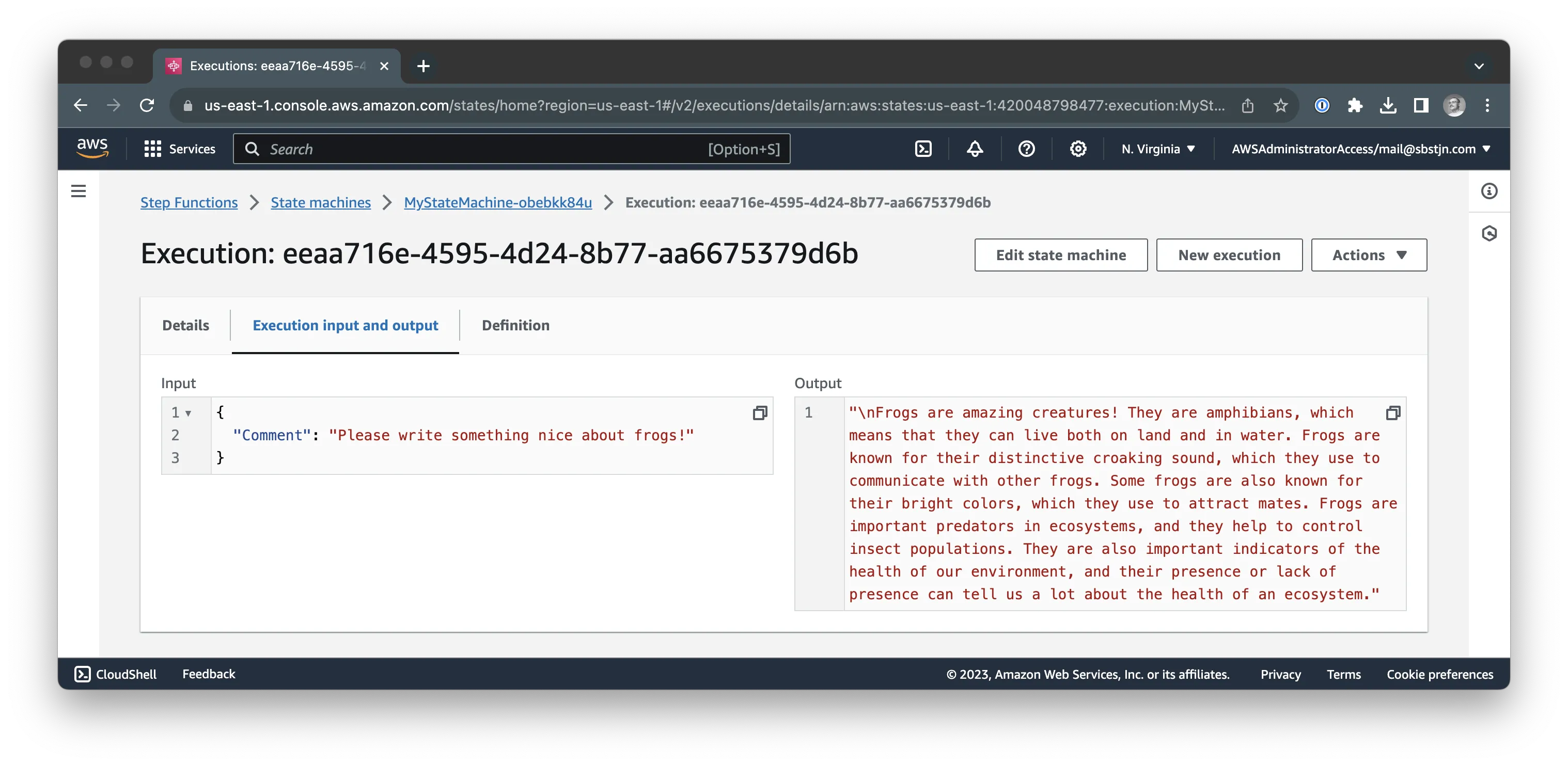Switch to the Details tab
Screen dimensions: 1568x766
tap(185, 326)
